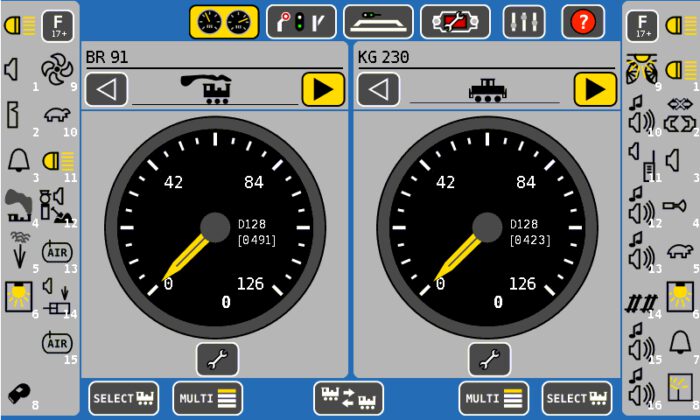Click the swap locomotives icon at bottom center
700x420 pixels.
tap(349, 397)
